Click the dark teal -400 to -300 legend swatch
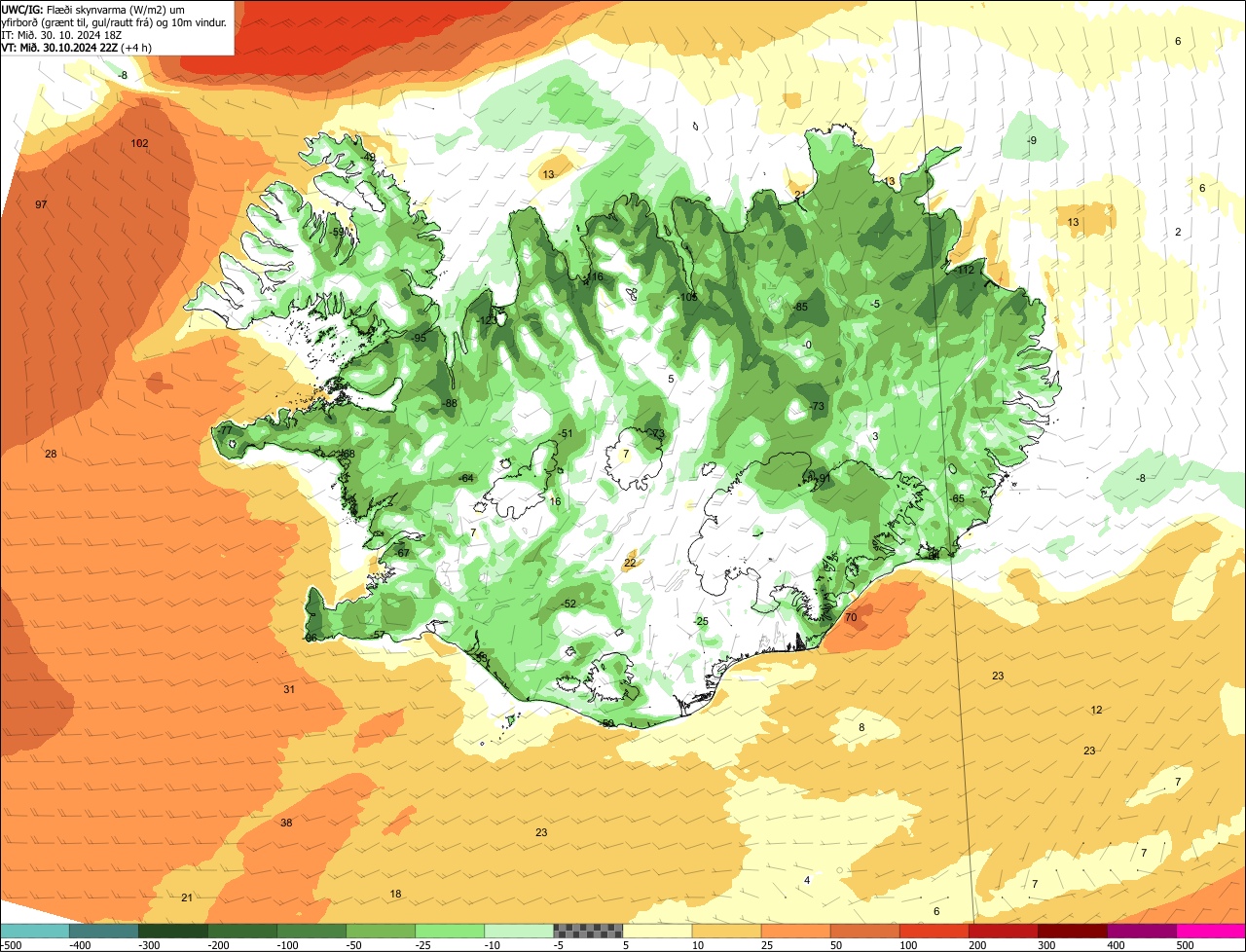The height and width of the screenshot is (952, 1246). pyautogui.click(x=104, y=931)
